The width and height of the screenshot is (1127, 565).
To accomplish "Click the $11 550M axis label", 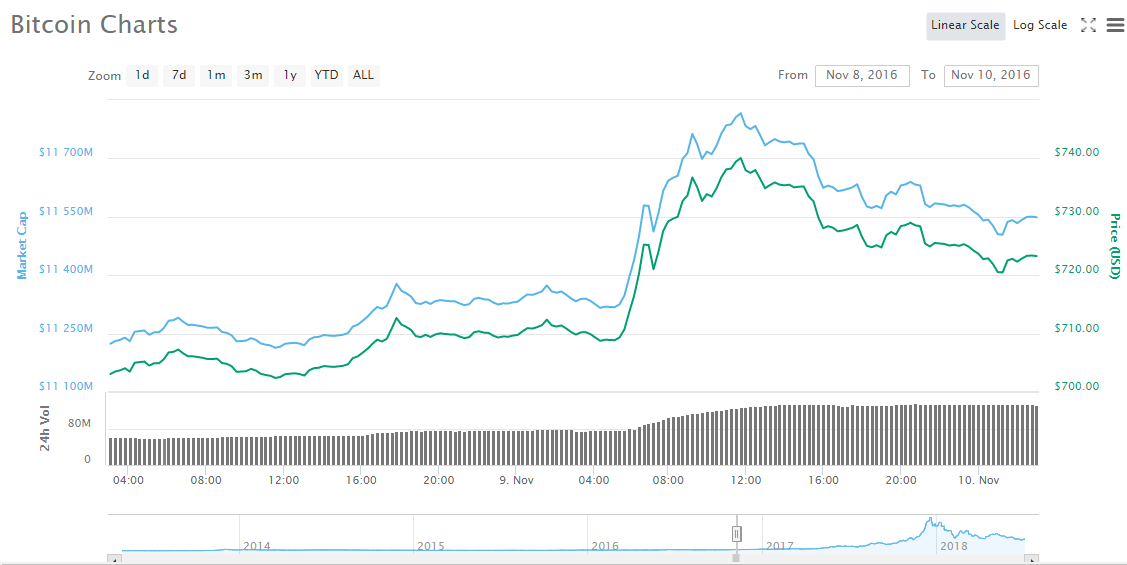I will pos(66,211).
